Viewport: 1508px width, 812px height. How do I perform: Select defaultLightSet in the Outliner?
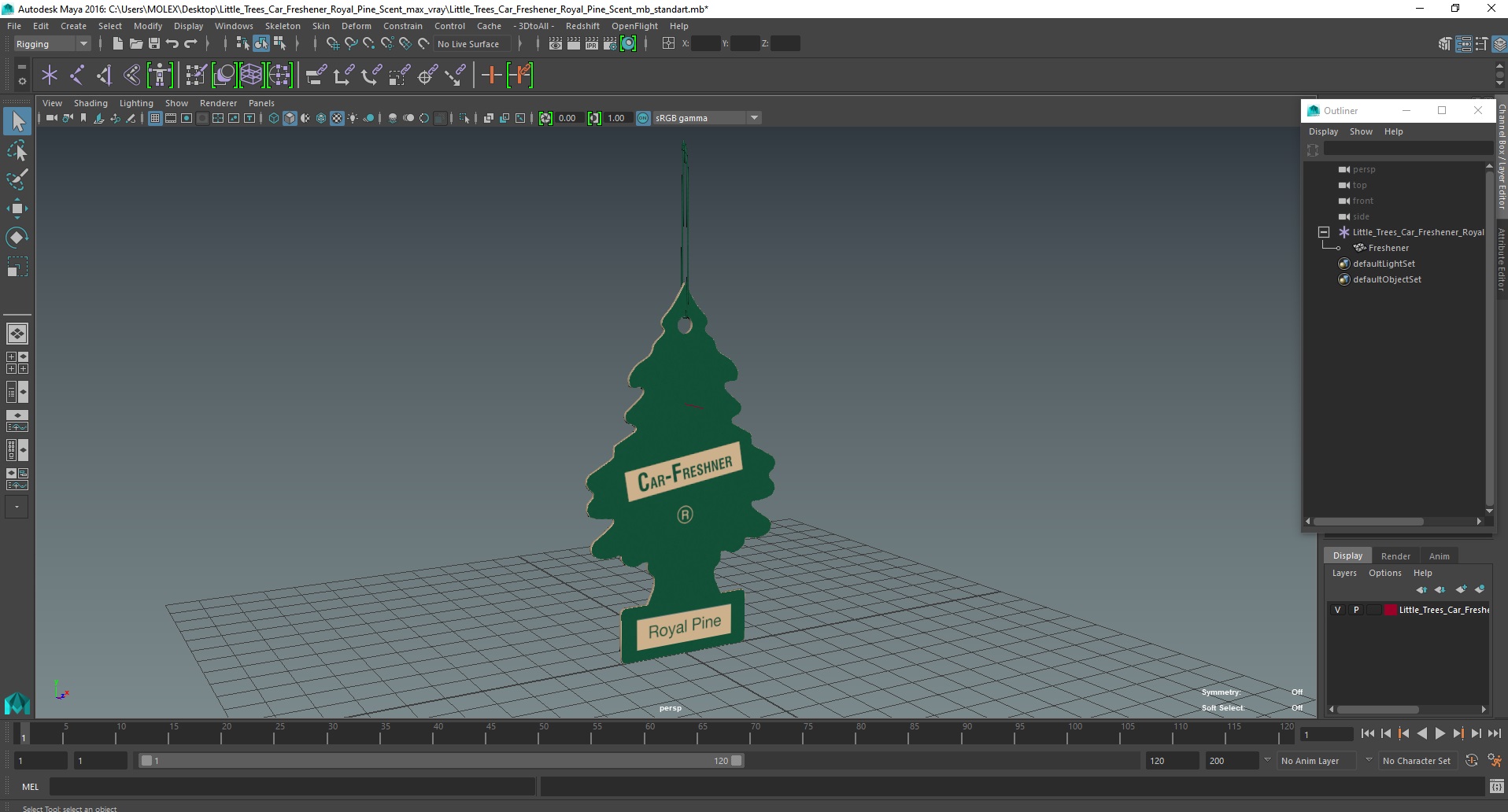pyautogui.click(x=1384, y=264)
